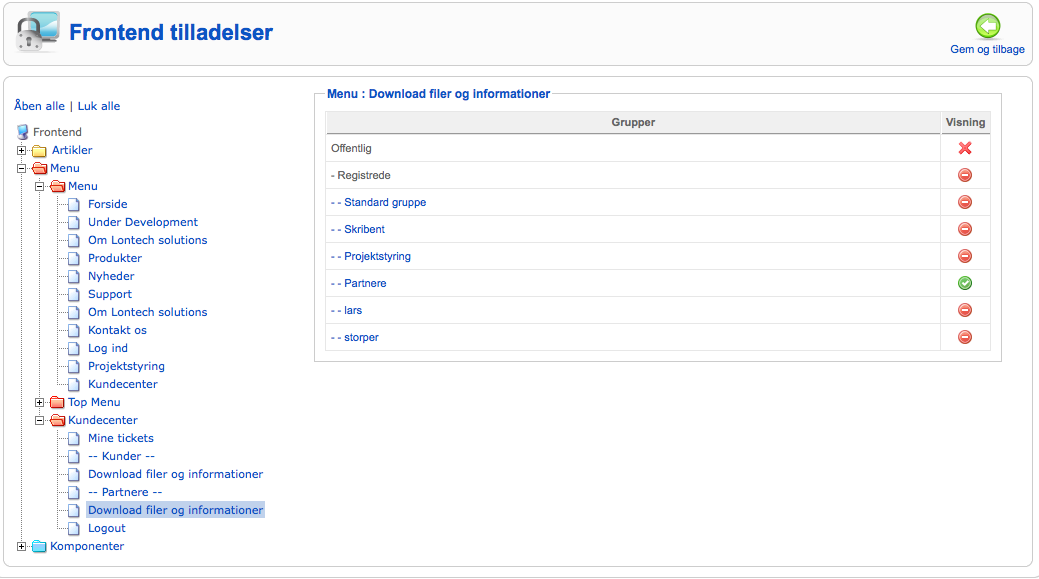Click the Luk alle link
The width and height of the screenshot is (1039, 579).
(x=99, y=106)
